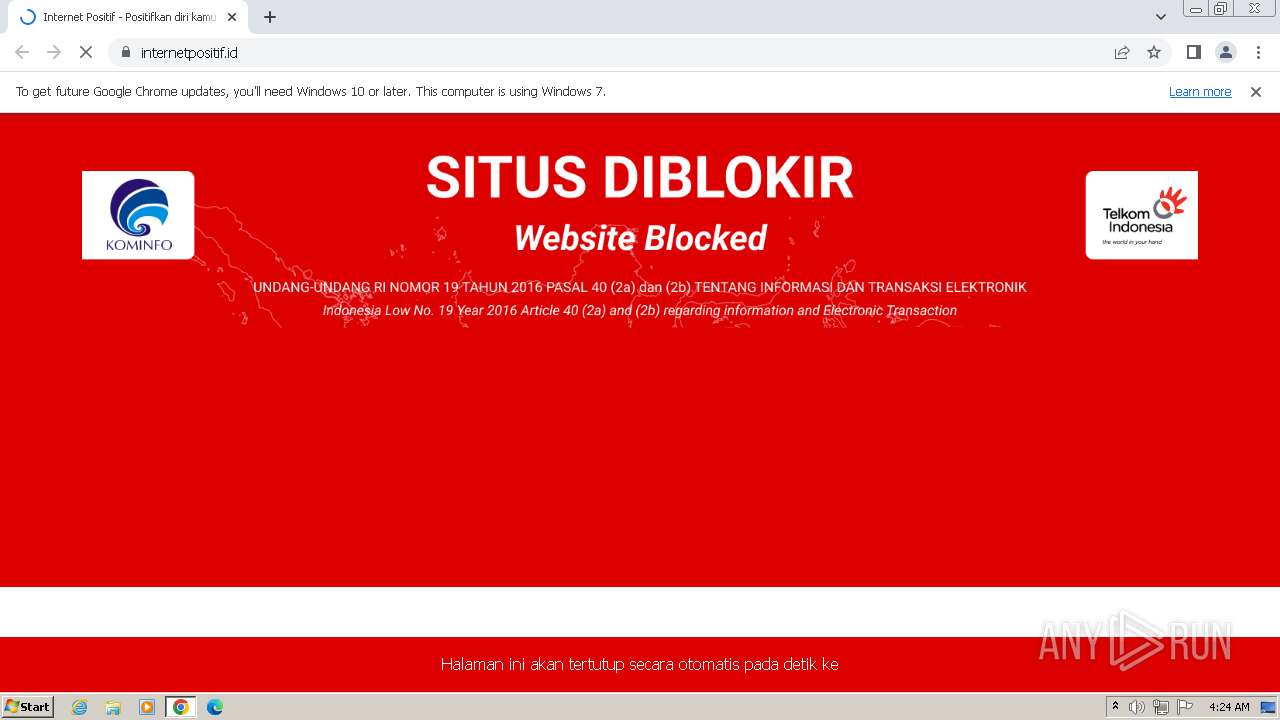This screenshot has height=720, width=1280.
Task: Click the Telkom Indonesia logo
Action: pyautogui.click(x=1142, y=215)
